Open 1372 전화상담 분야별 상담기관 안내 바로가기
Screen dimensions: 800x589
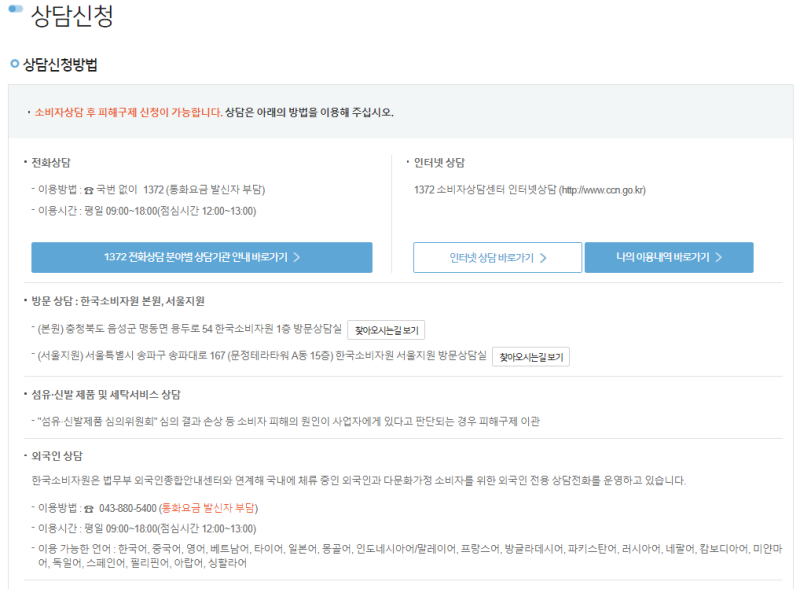(202, 257)
